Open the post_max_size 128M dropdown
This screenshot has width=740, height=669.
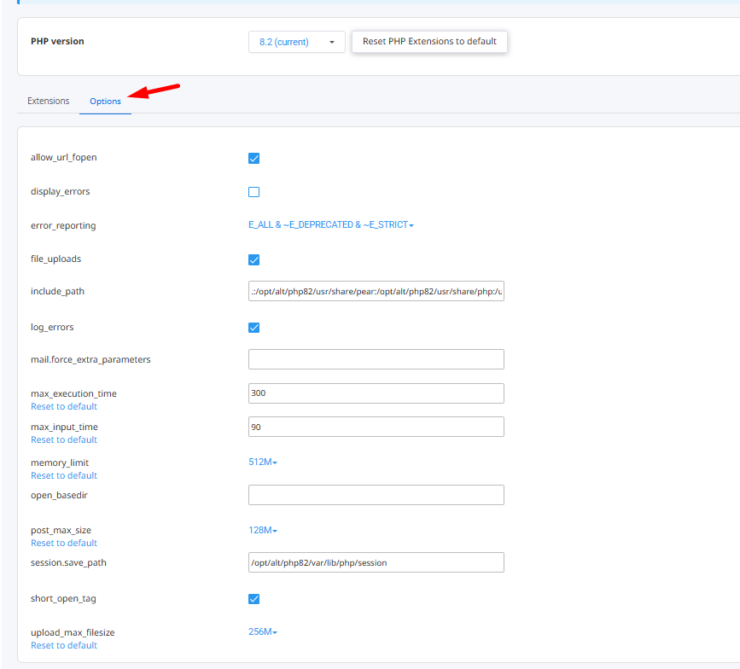[263, 530]
